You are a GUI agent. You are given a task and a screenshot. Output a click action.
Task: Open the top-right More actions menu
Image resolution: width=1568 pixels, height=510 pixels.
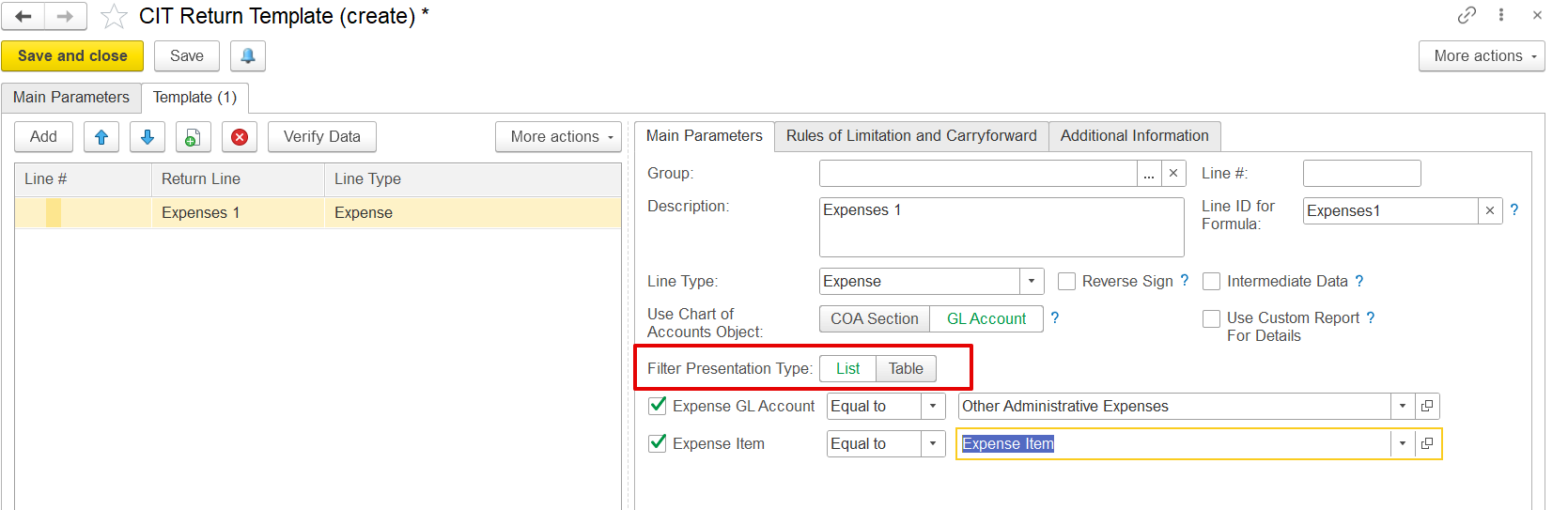pos(1482,56)
